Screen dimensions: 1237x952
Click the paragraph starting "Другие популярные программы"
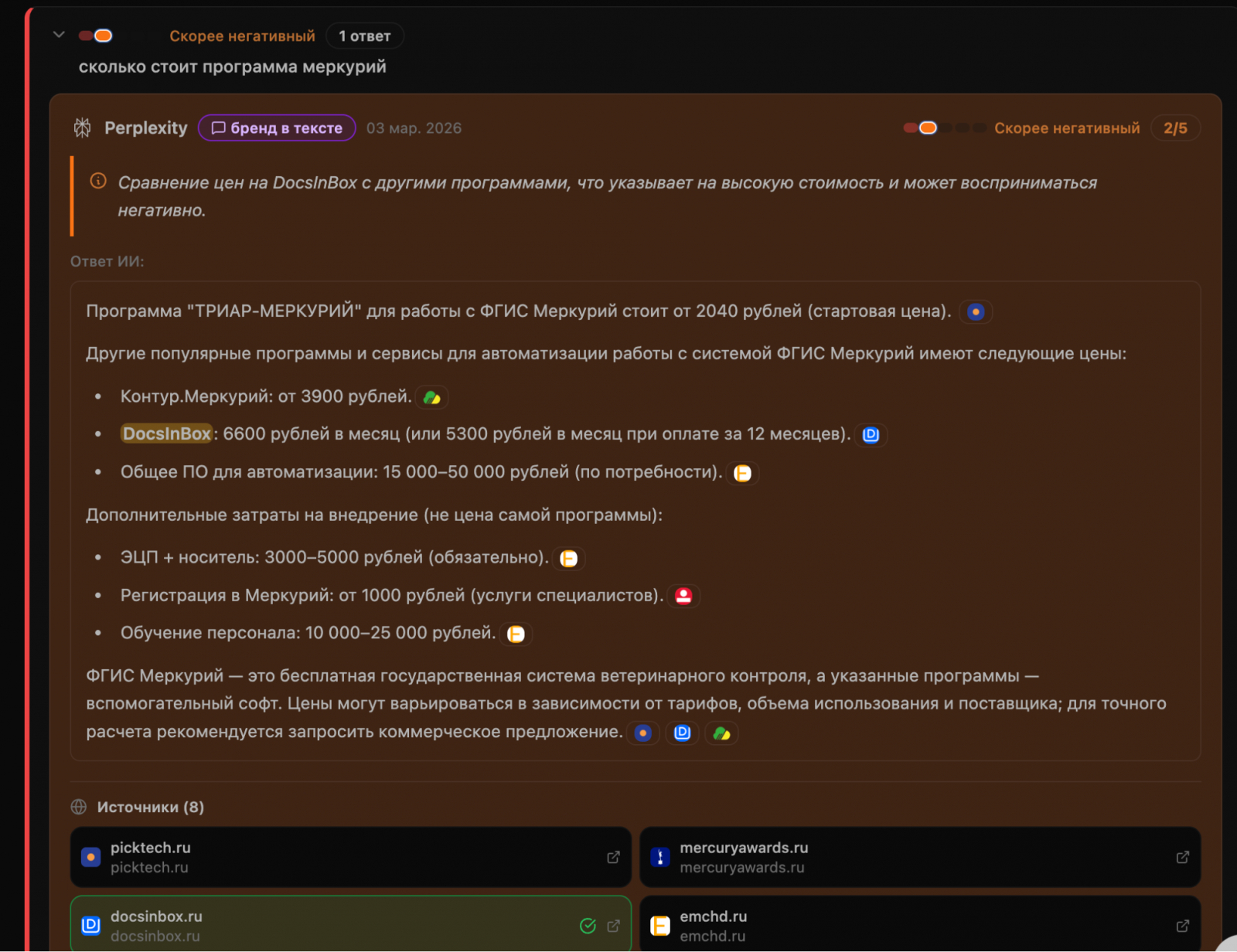click(606, 354)
